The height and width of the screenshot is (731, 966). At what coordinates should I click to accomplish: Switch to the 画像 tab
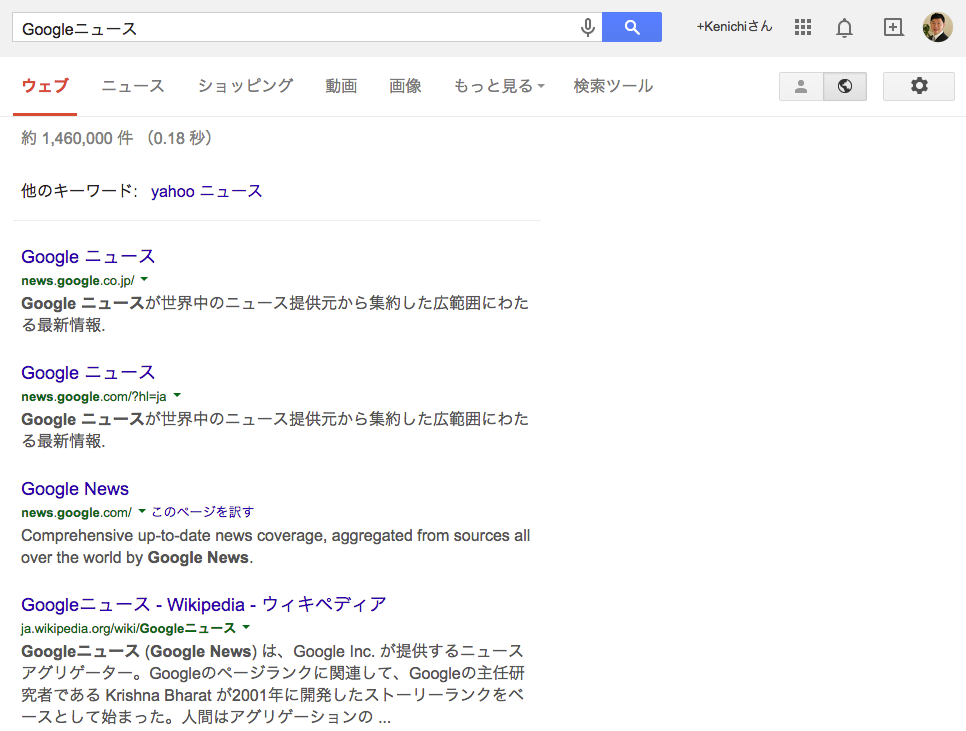tap(405, 86)
